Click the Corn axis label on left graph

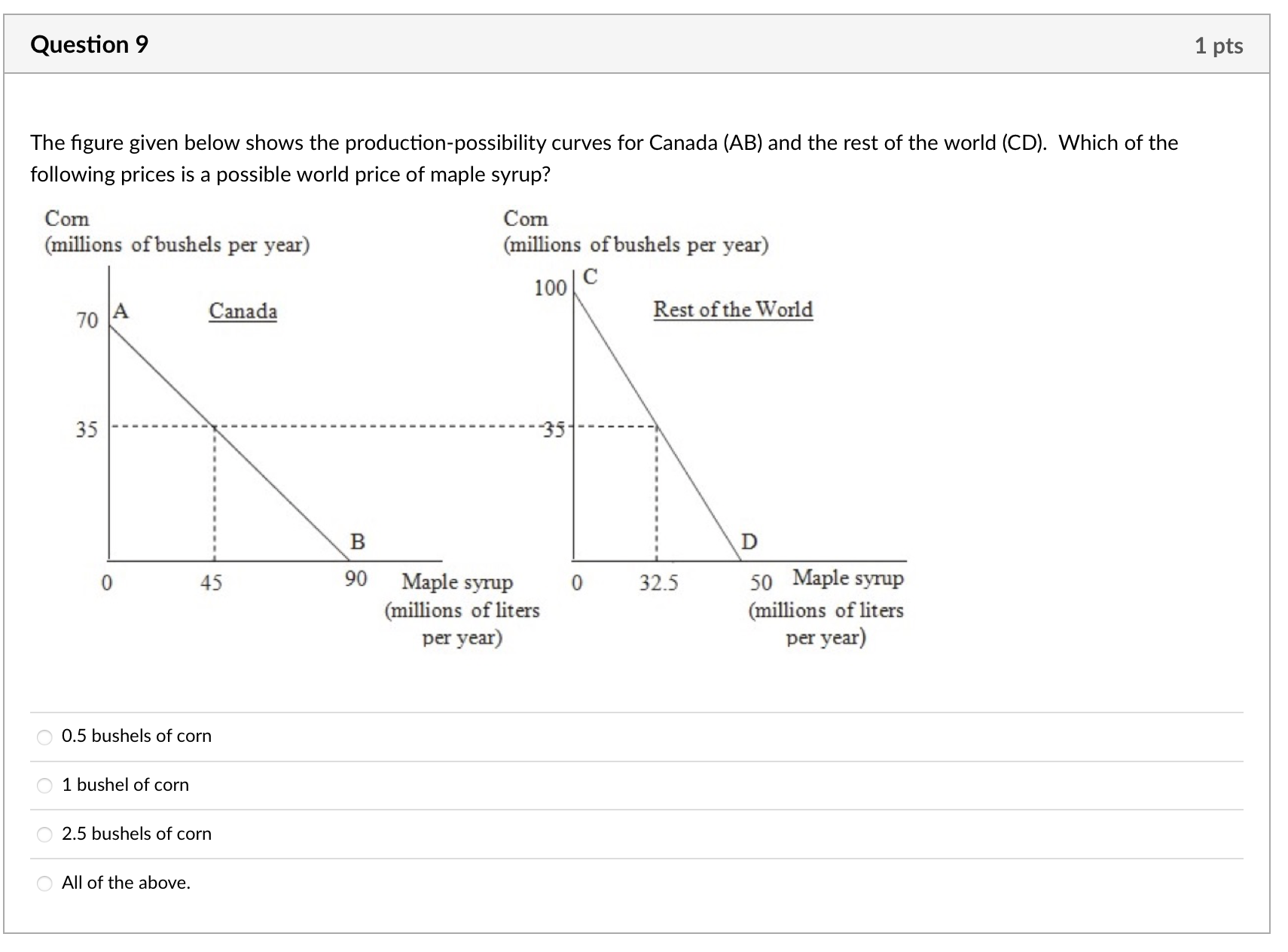[x=66, y=219]
